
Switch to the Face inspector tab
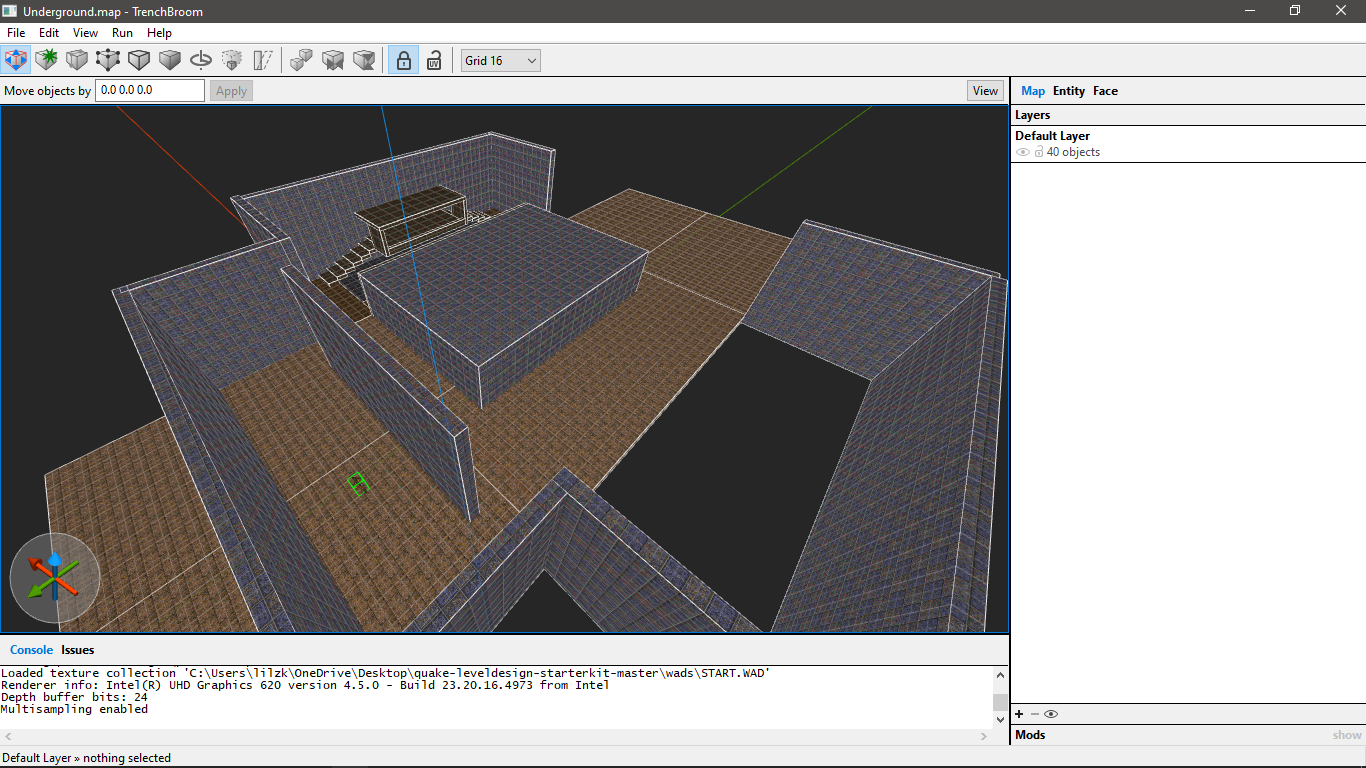coord(1105,91)
